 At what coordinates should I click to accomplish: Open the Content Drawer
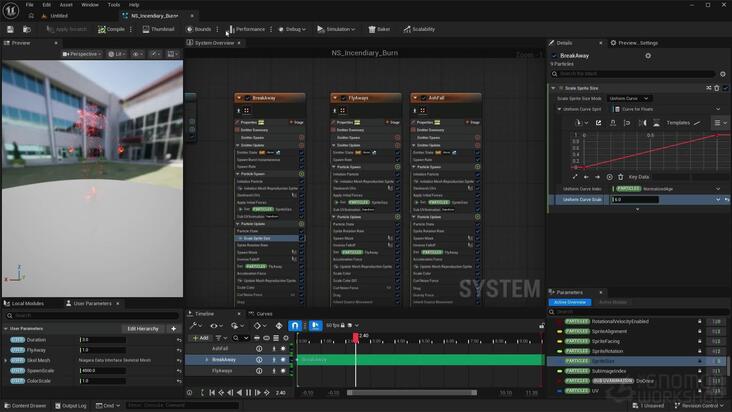pos(25,406)
